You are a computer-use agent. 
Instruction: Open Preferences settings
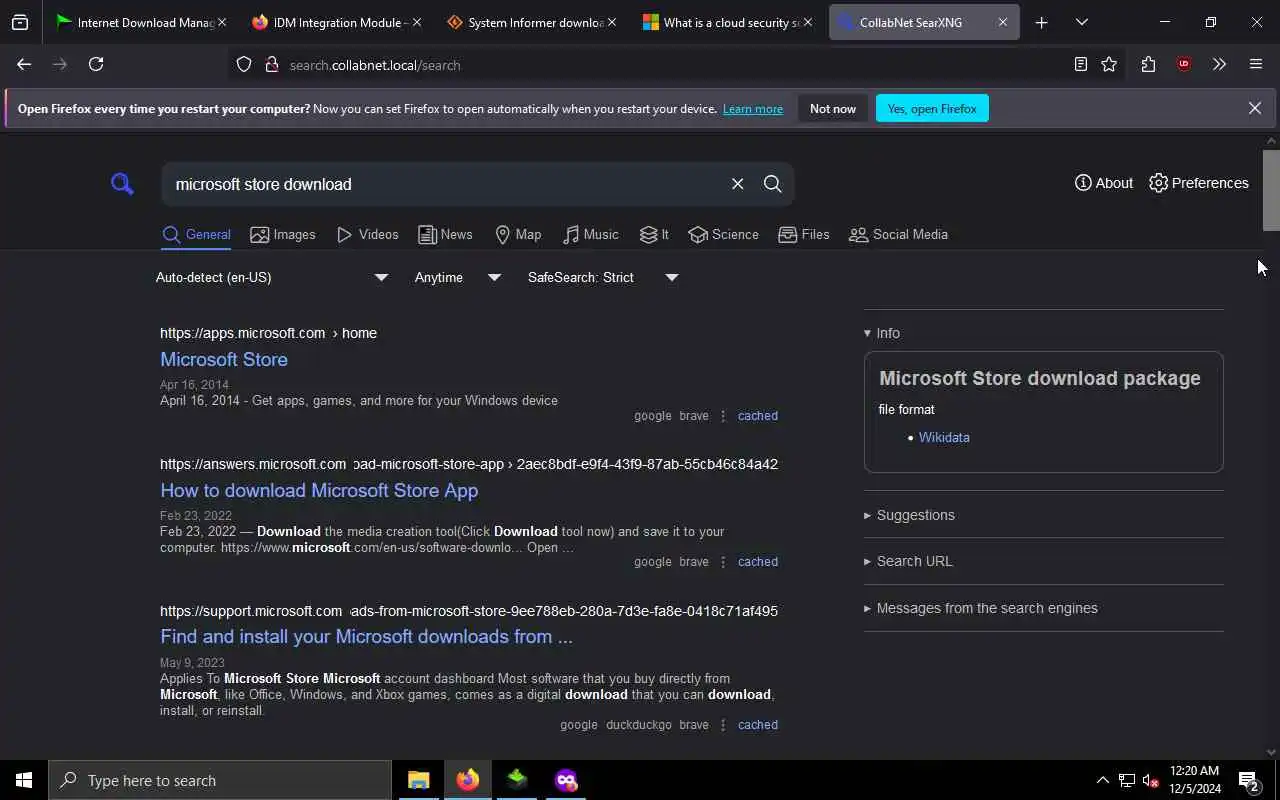[1198, 183]
